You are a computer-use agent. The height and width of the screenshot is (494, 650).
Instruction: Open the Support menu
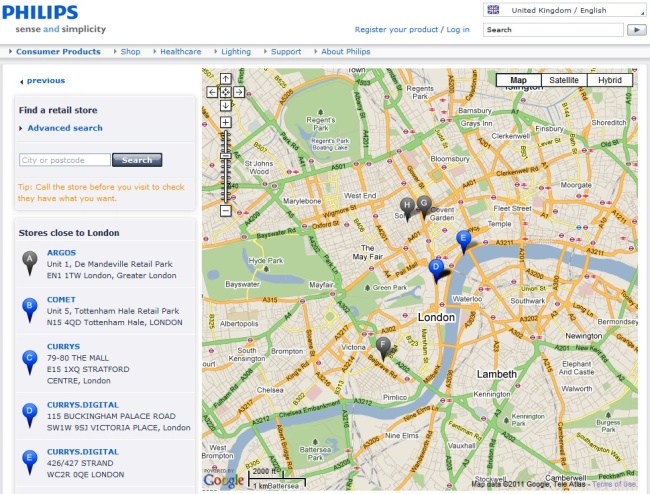point(286,51)
